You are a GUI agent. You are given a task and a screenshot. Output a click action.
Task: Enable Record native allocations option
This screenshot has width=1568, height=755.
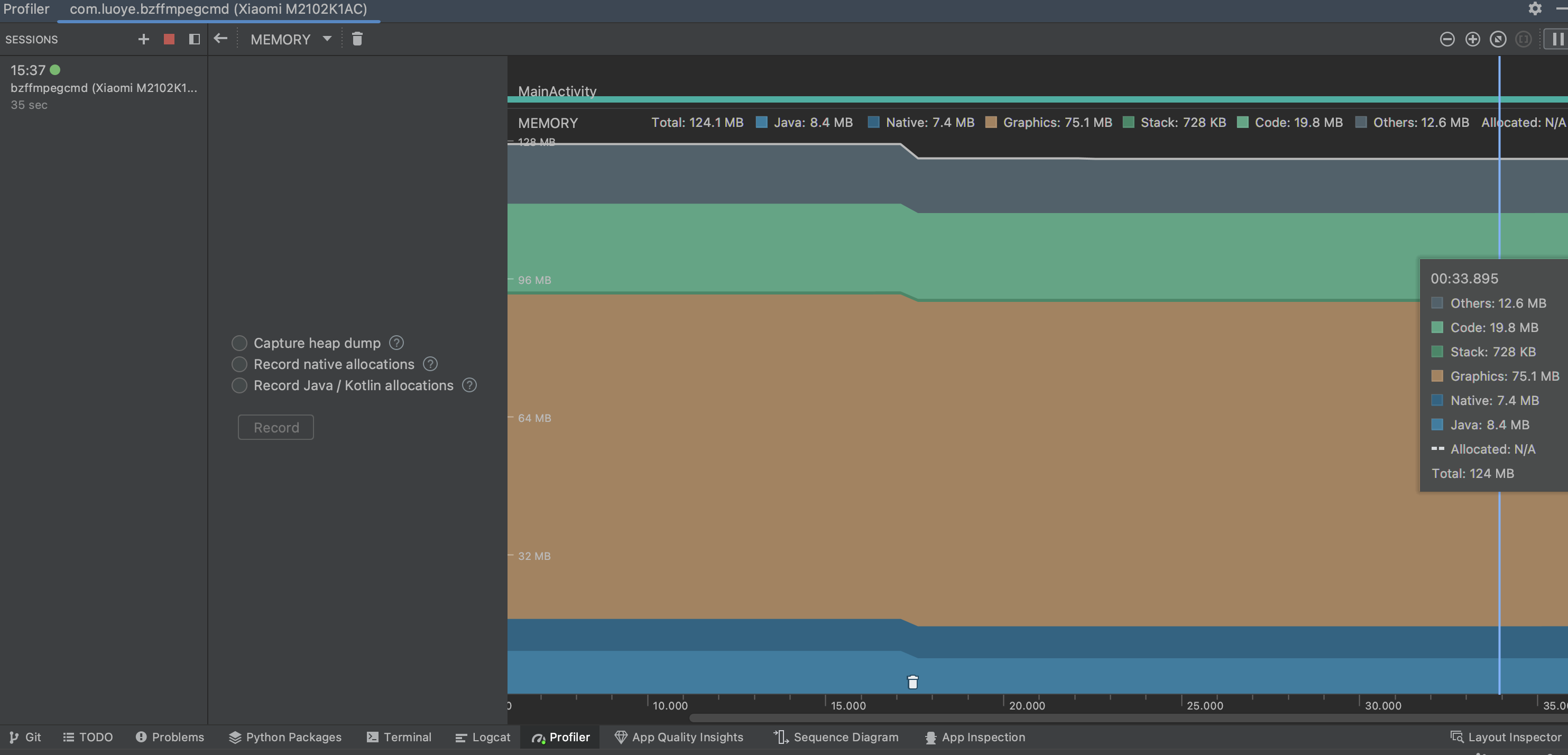pos(237,364)
